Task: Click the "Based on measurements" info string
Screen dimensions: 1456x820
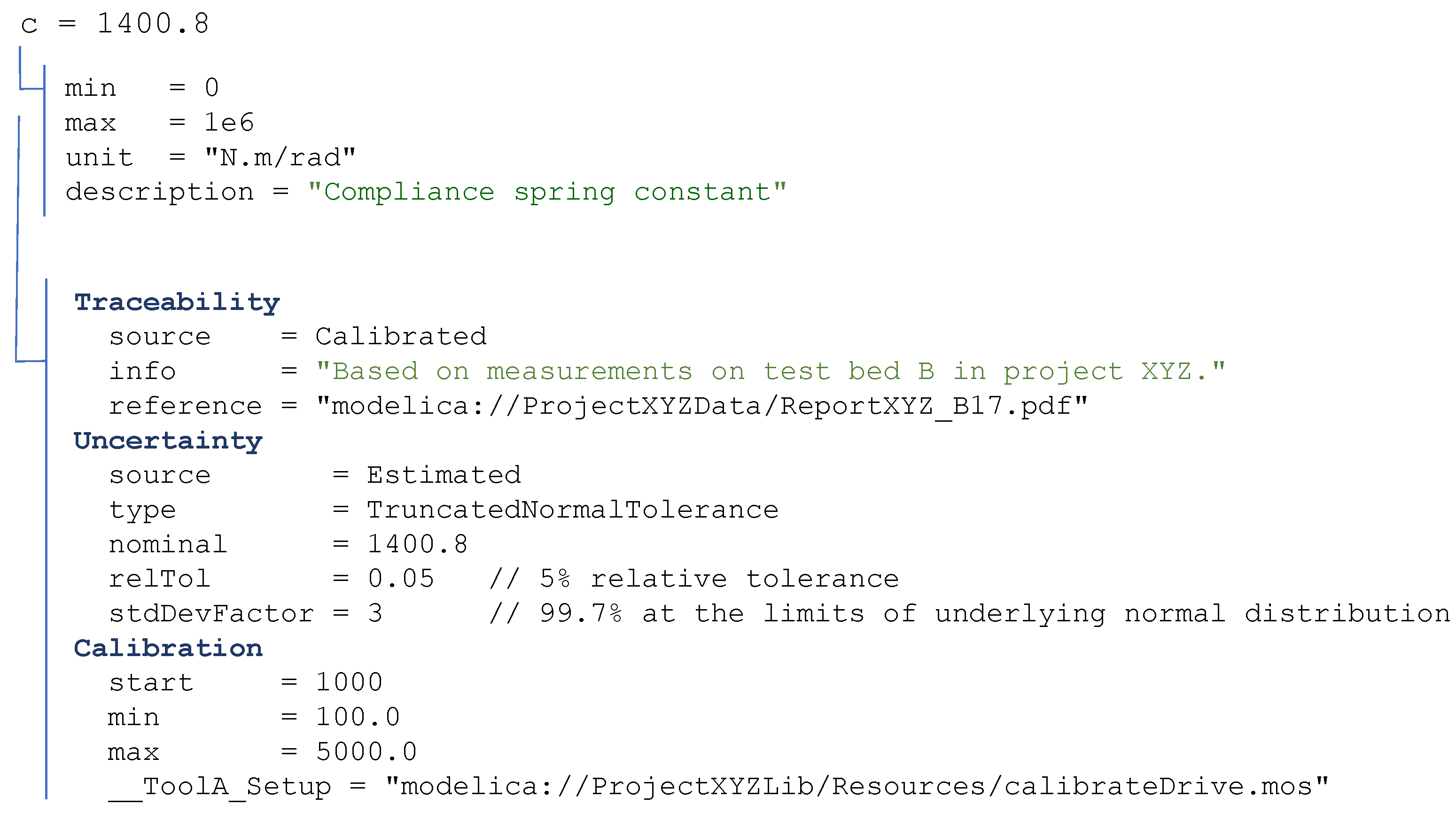Action: (x=771, y=371)
